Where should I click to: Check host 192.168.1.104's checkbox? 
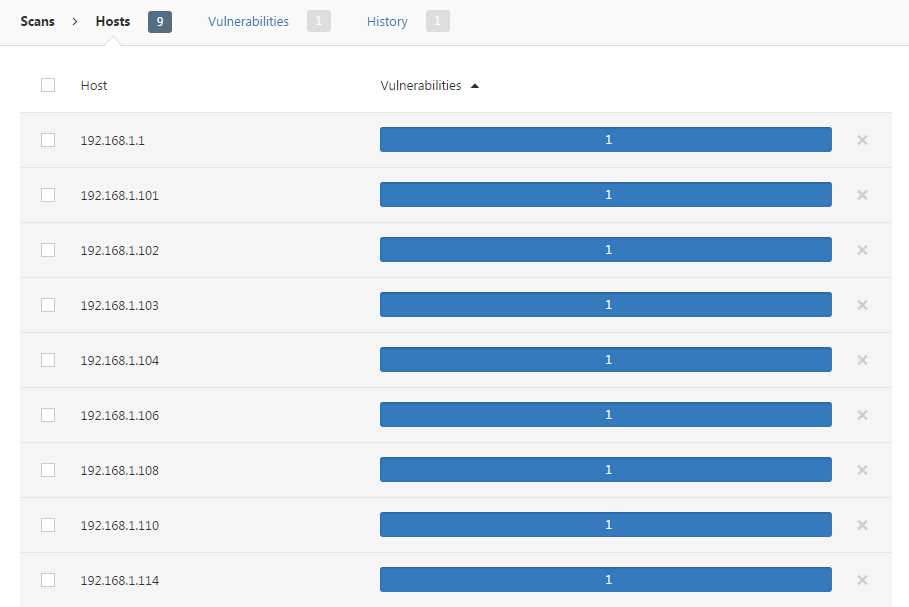48,360
